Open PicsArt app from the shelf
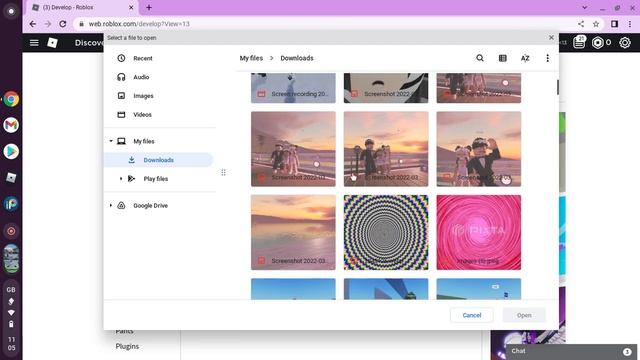The image size is (640, 360). (x=11, y=204)
